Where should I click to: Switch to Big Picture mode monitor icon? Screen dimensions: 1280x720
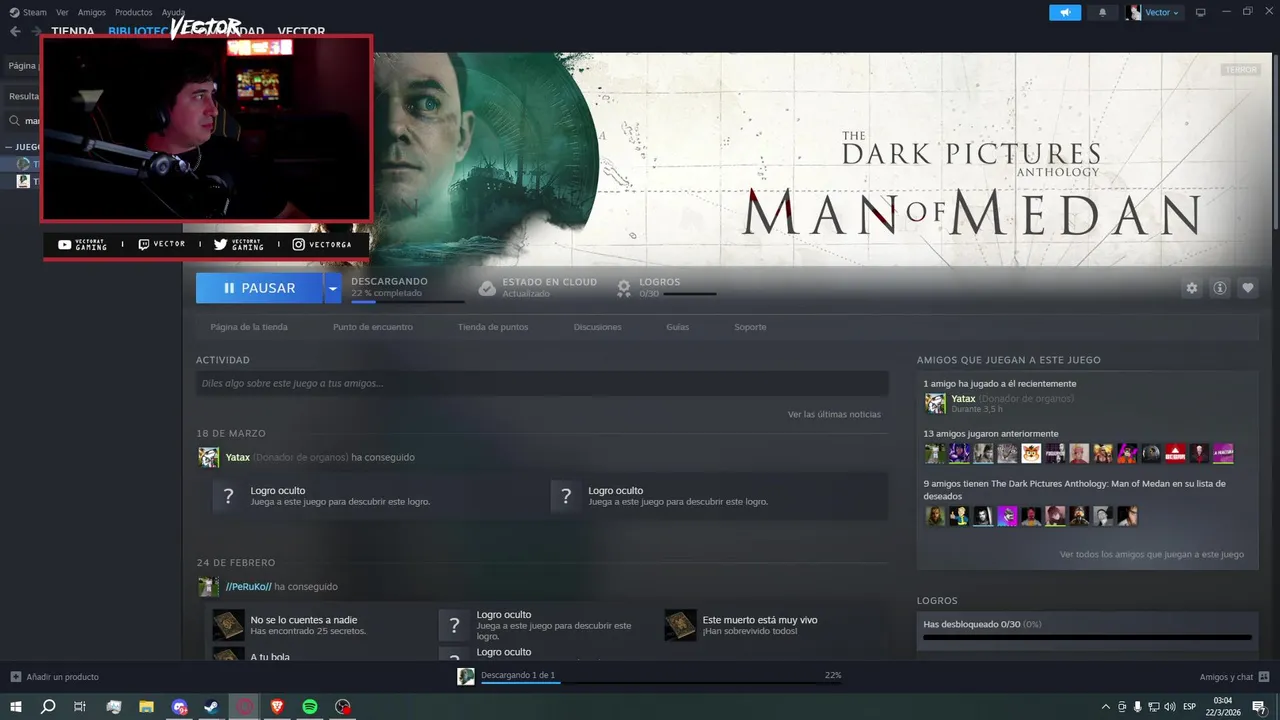(1201, 12)
